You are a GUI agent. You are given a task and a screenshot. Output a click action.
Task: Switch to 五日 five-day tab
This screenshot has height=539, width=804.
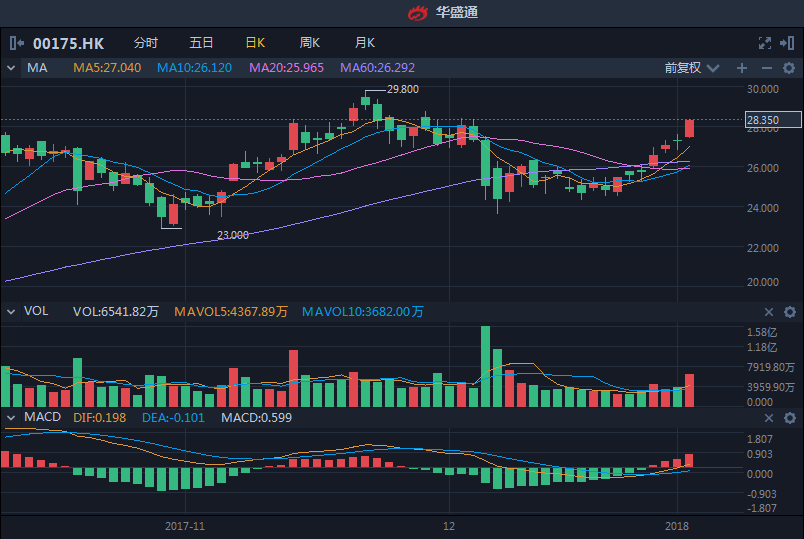click(x=201, y=43)
